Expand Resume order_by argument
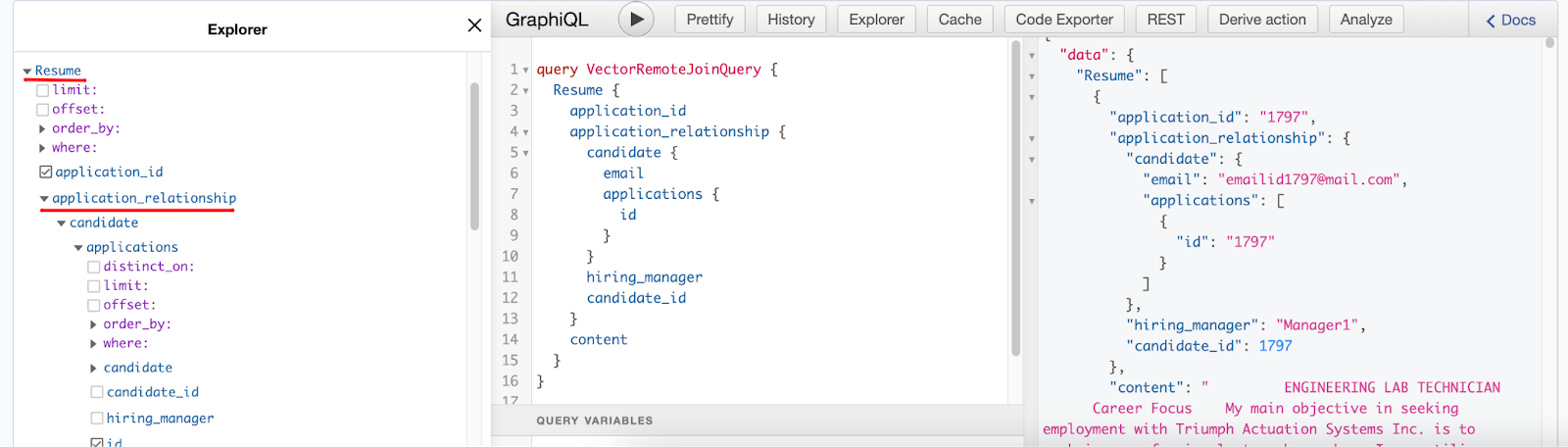 point(42,128)
